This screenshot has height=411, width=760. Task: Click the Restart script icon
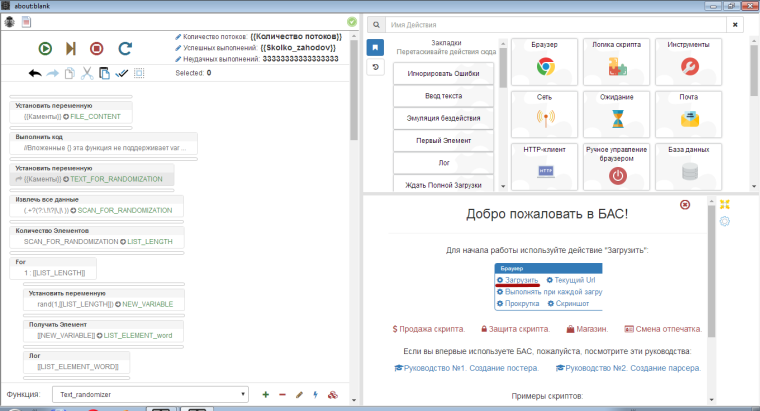pyautogui.click(x=125, y=47)
